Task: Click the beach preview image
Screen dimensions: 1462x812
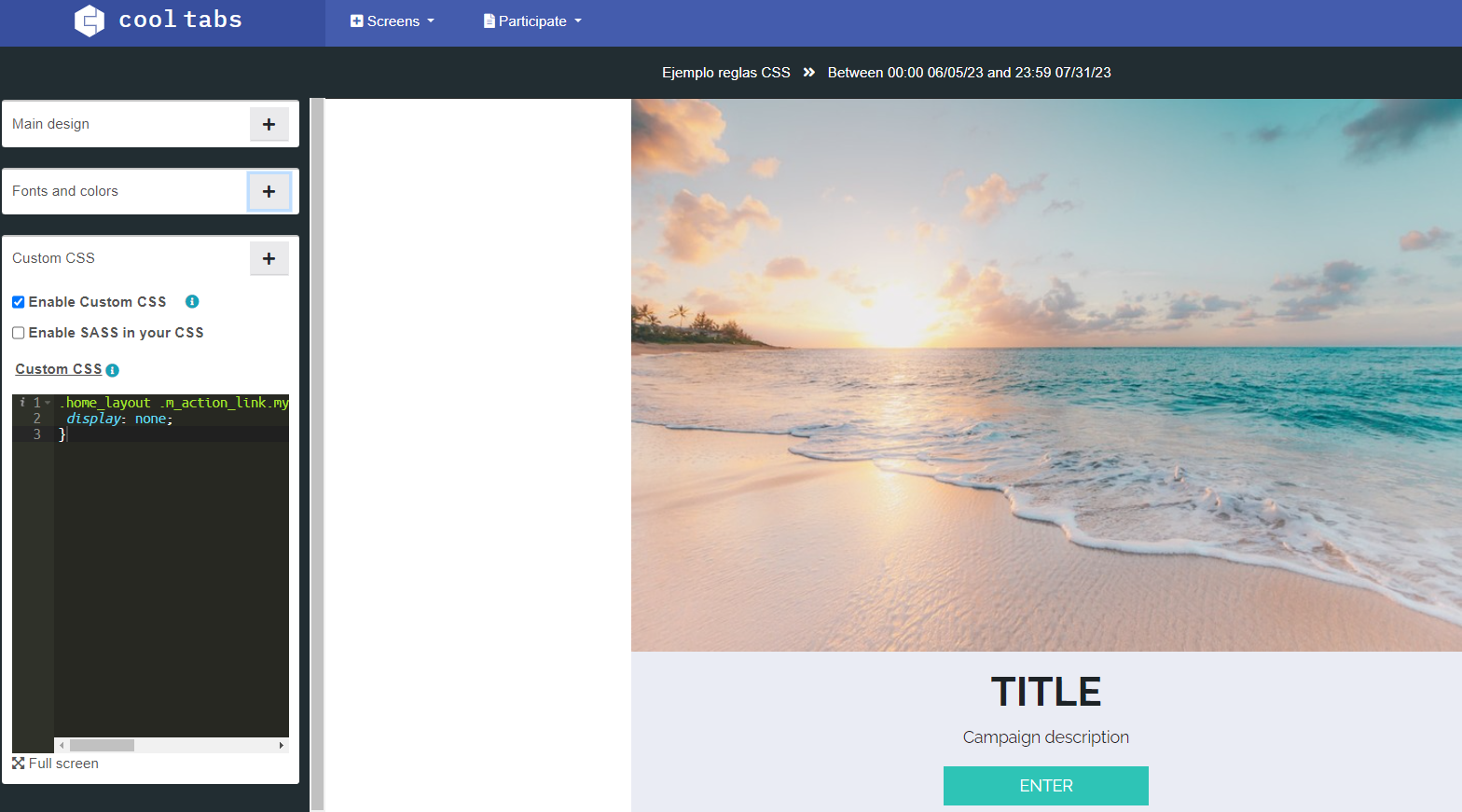Action: (x=1046, y=375)
